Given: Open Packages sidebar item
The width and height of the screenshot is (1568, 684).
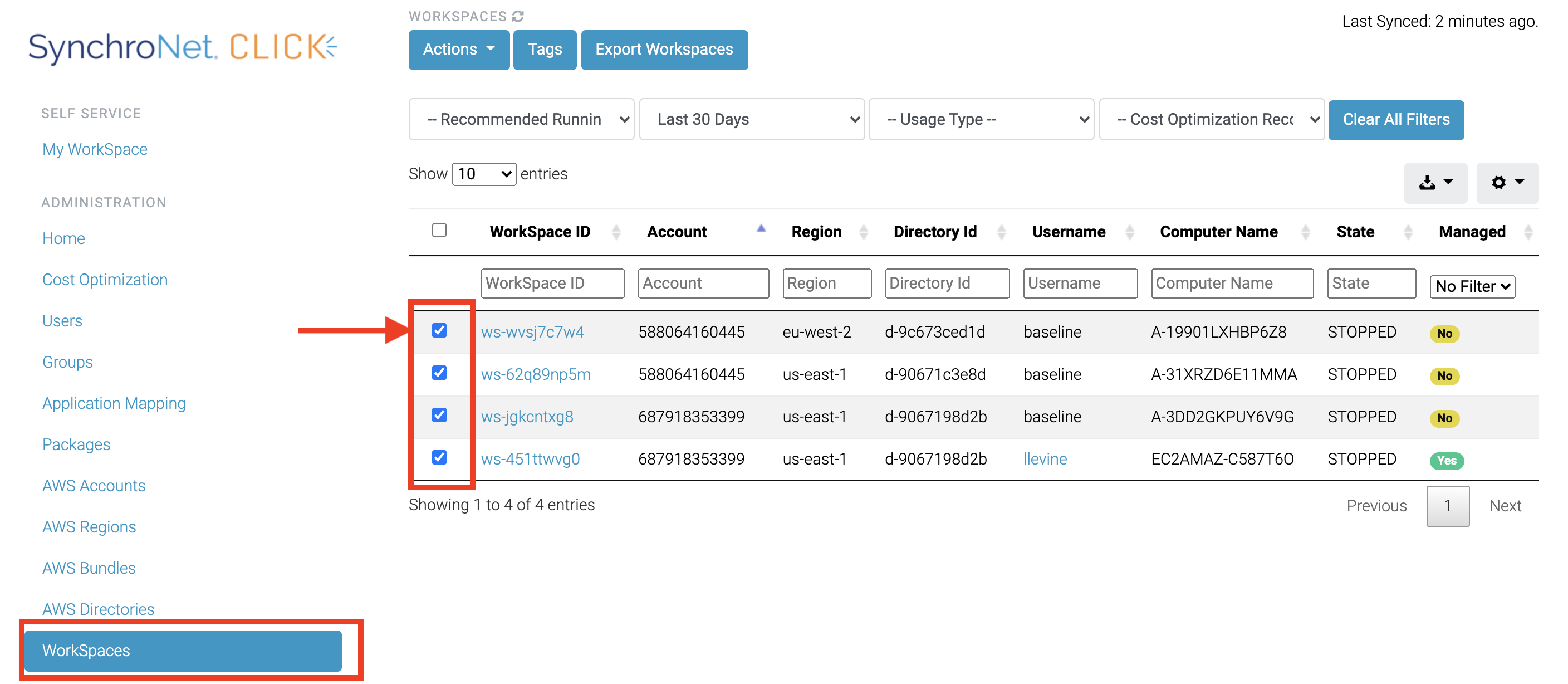Looking at the screenshot, I should point(76,444).
